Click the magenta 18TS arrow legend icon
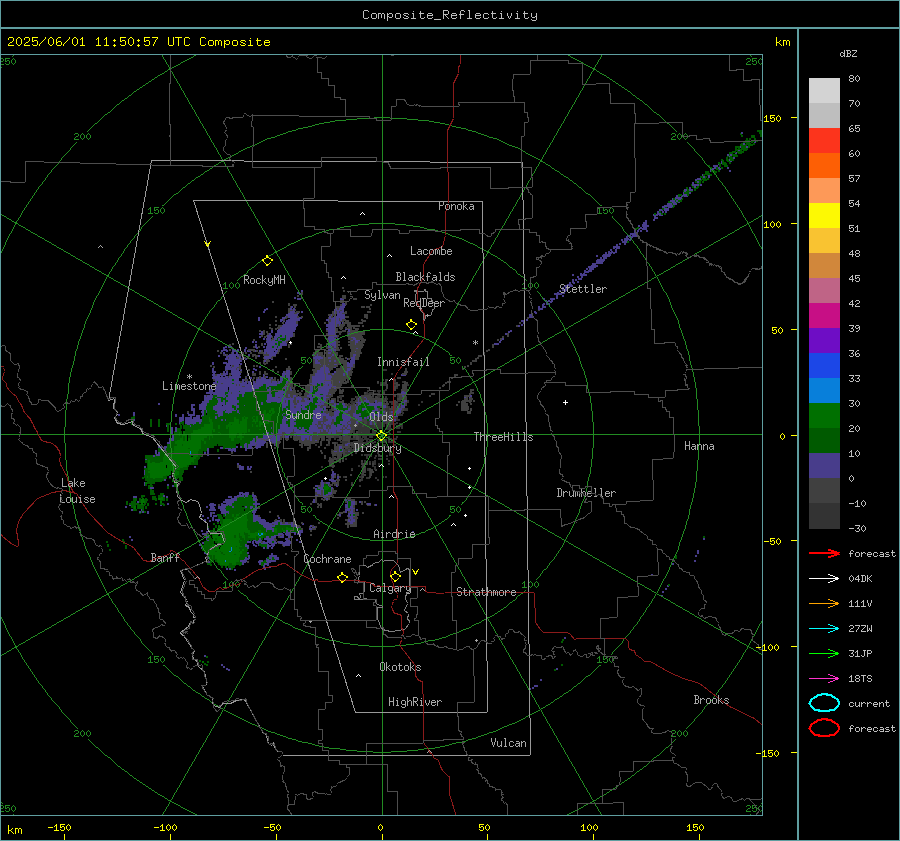This screenshot has height=841, width=900. pyautogui.click(x=824, y=679)
